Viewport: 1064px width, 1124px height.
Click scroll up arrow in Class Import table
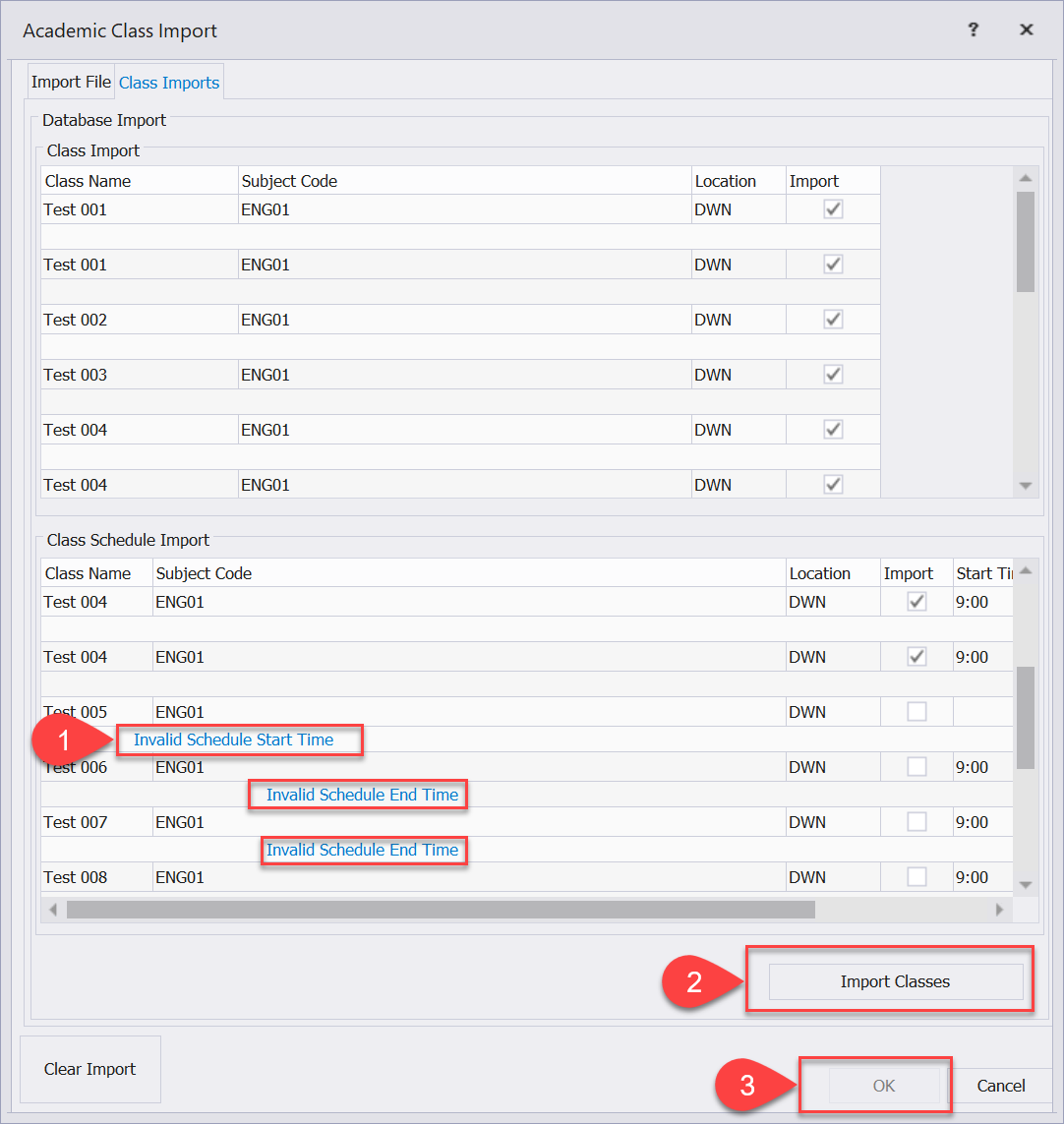click(x=1026, y=178)
